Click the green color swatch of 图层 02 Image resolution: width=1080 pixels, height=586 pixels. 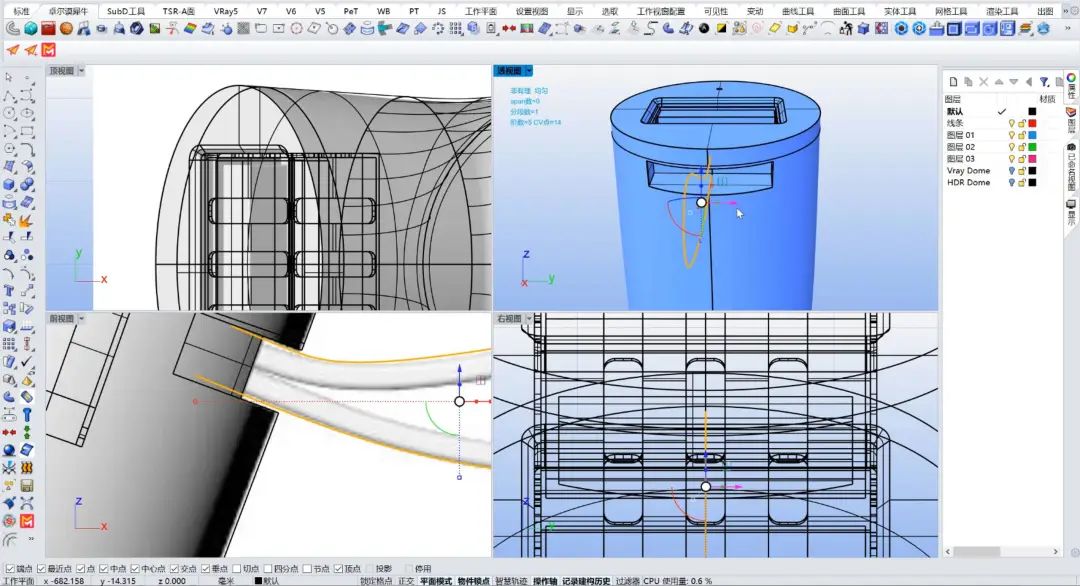point(1033,147)
